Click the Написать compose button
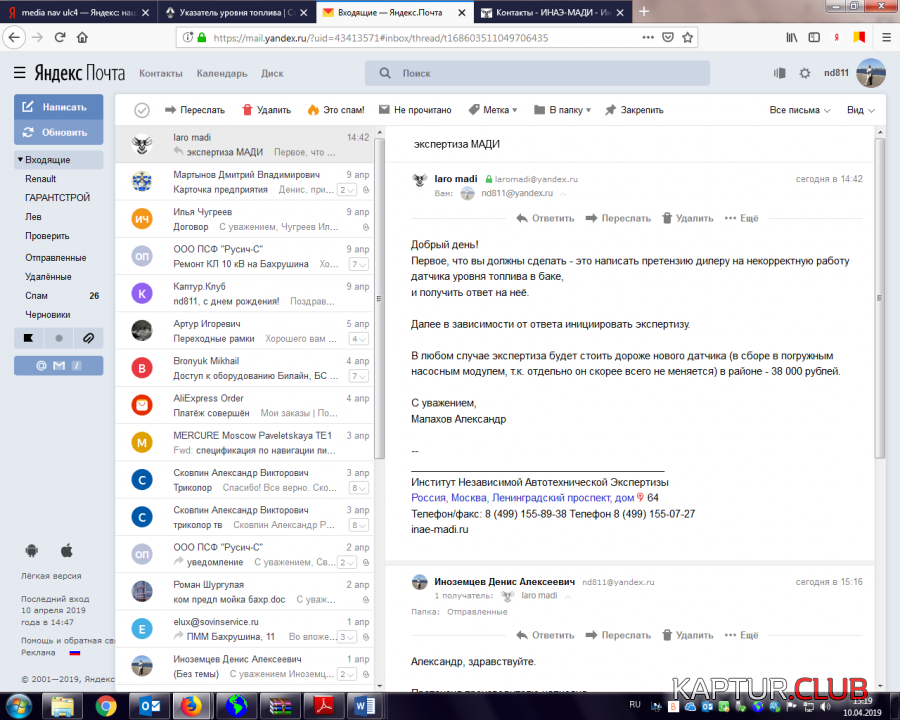The width and height of the screenshot is (900, 720). [59, 107]
